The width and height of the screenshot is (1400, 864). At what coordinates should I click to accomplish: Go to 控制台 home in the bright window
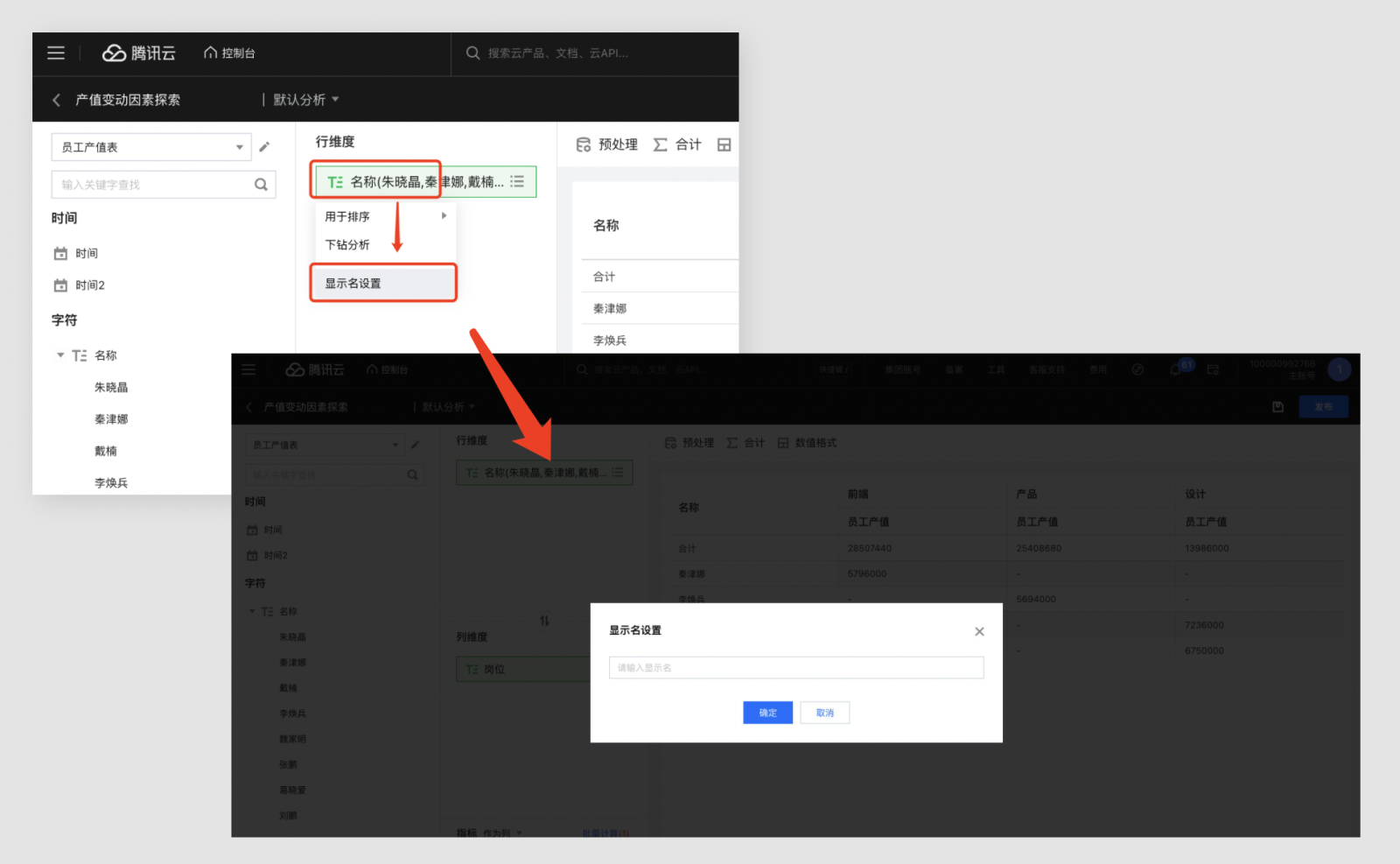(229, 53)
